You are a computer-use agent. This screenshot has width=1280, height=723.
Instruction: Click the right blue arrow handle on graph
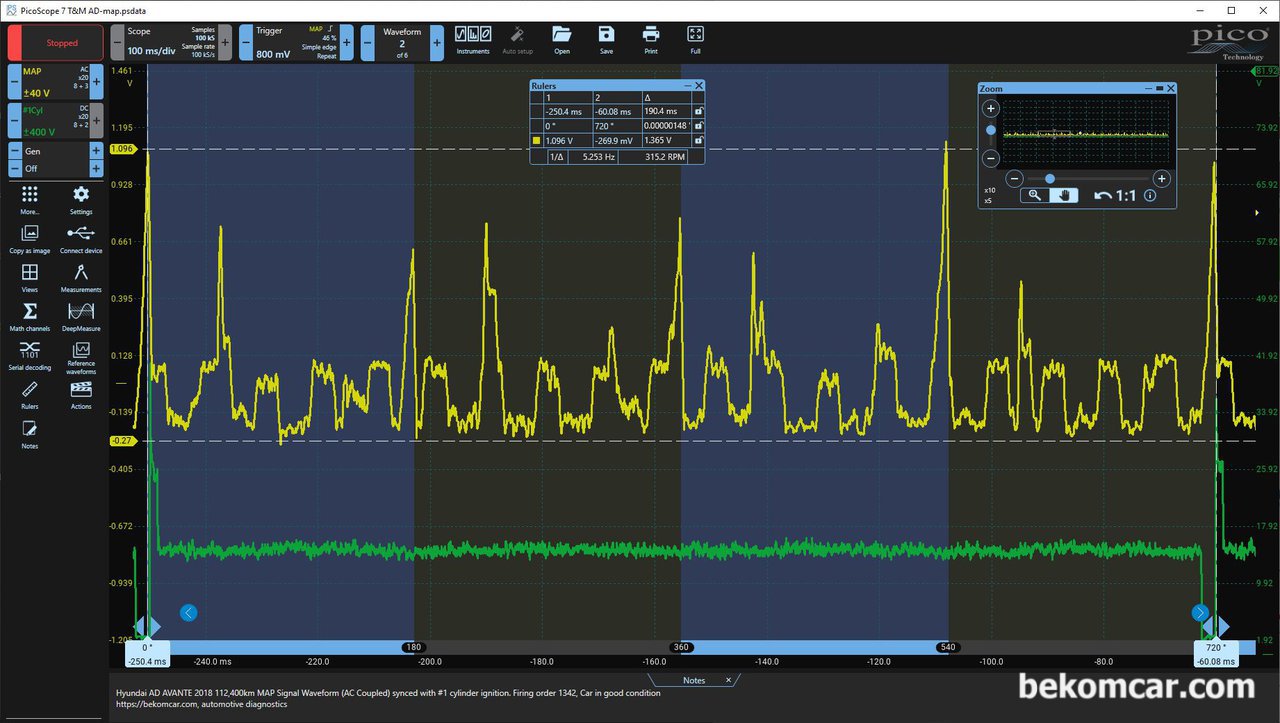point(1200,612)
